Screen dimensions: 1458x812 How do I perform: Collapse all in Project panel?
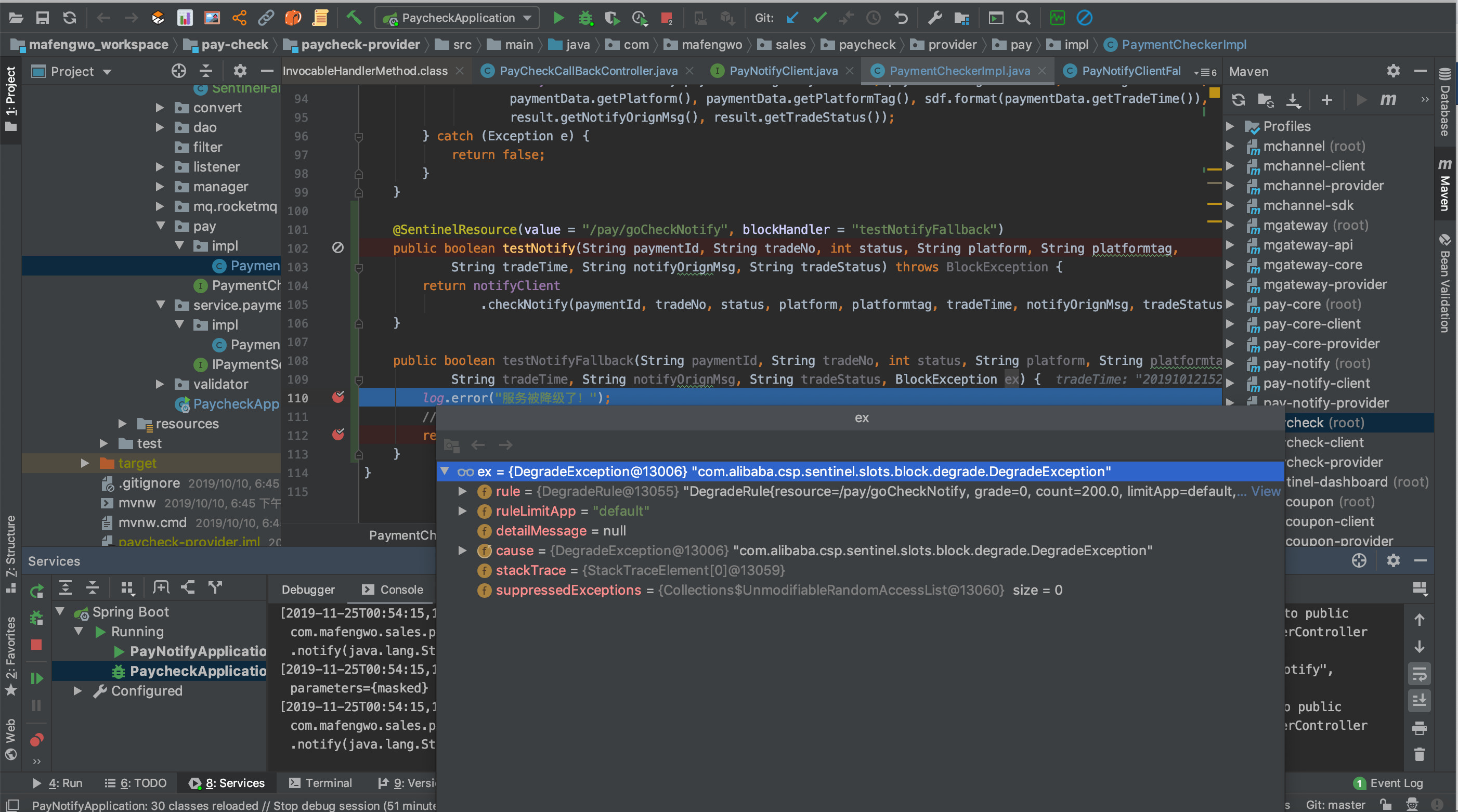[206, 71]
